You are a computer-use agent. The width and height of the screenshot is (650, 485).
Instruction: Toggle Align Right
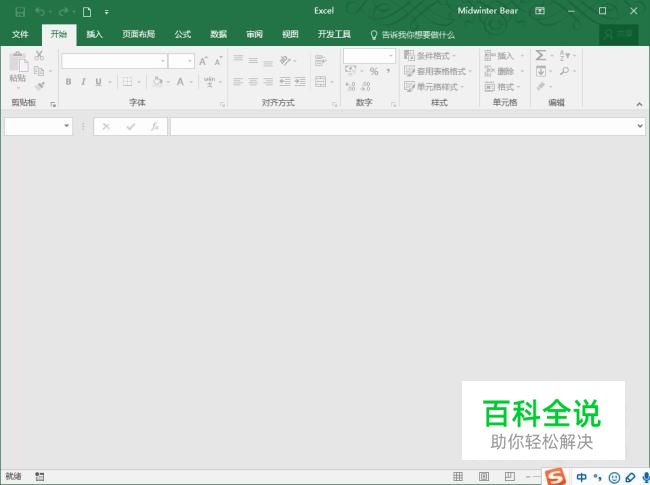[x=268, y=82]
